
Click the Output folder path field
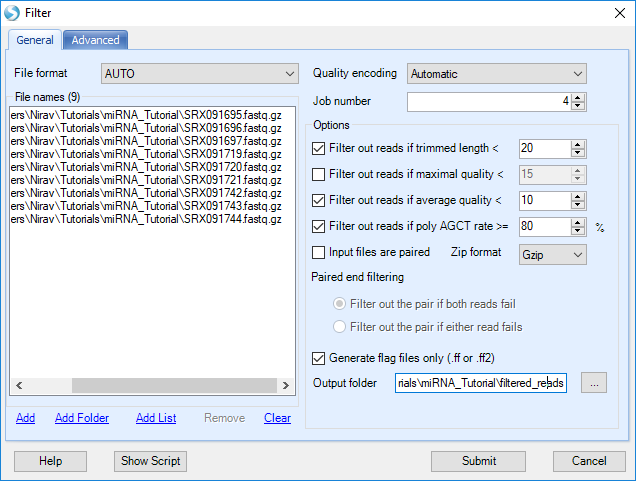pos(481,383)
